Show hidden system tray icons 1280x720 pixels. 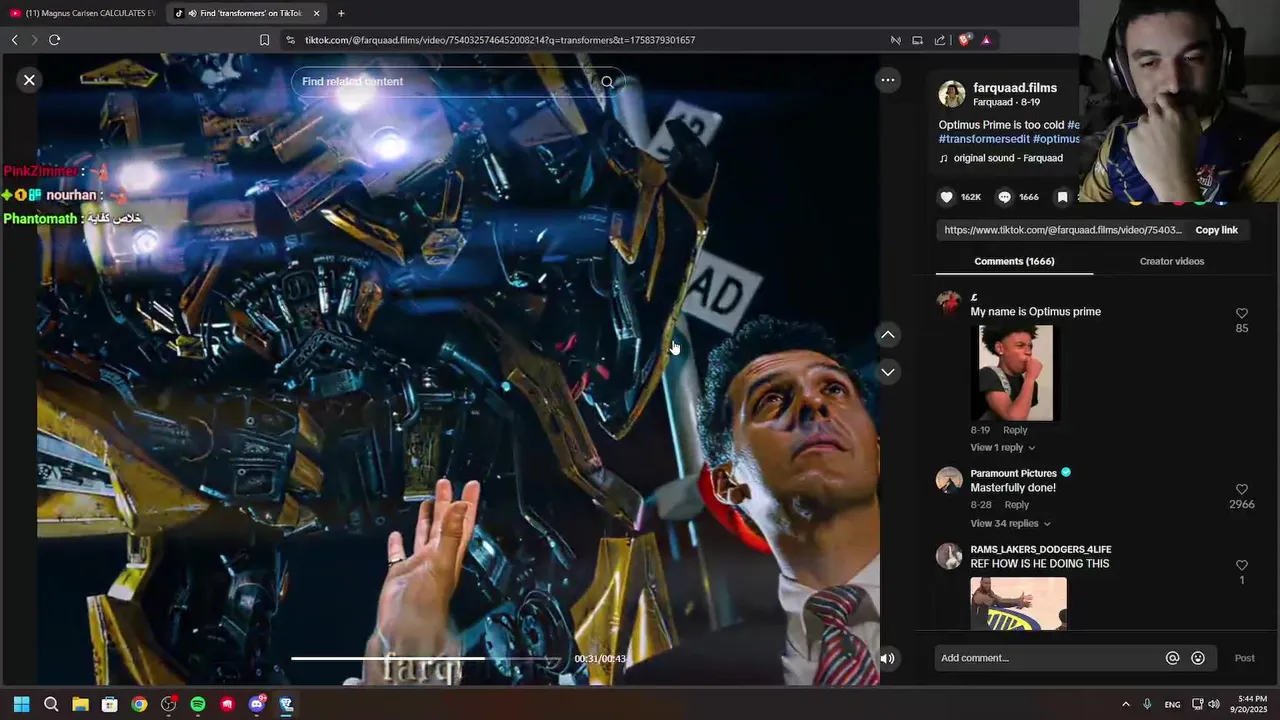click(1125, 704)
